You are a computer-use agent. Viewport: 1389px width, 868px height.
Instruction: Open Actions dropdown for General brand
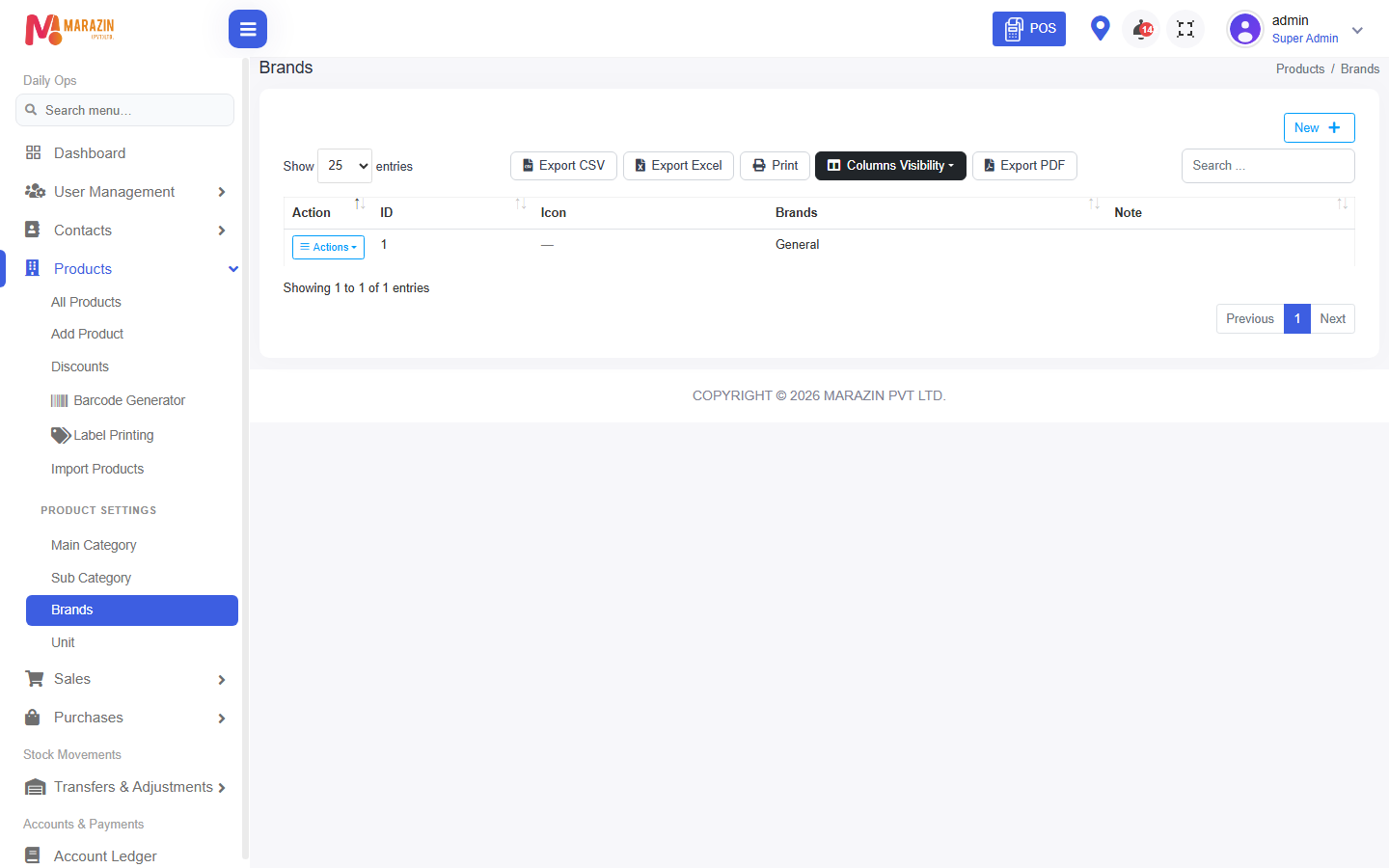(328, 248)
